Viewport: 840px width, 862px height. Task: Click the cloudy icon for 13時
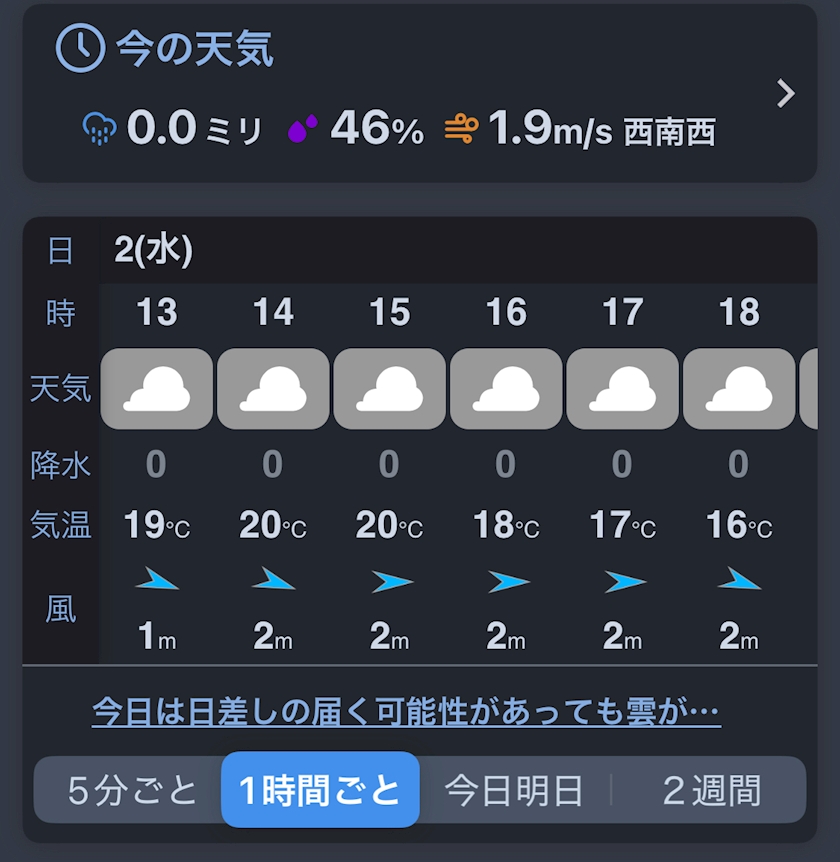(x=157, y=389)
